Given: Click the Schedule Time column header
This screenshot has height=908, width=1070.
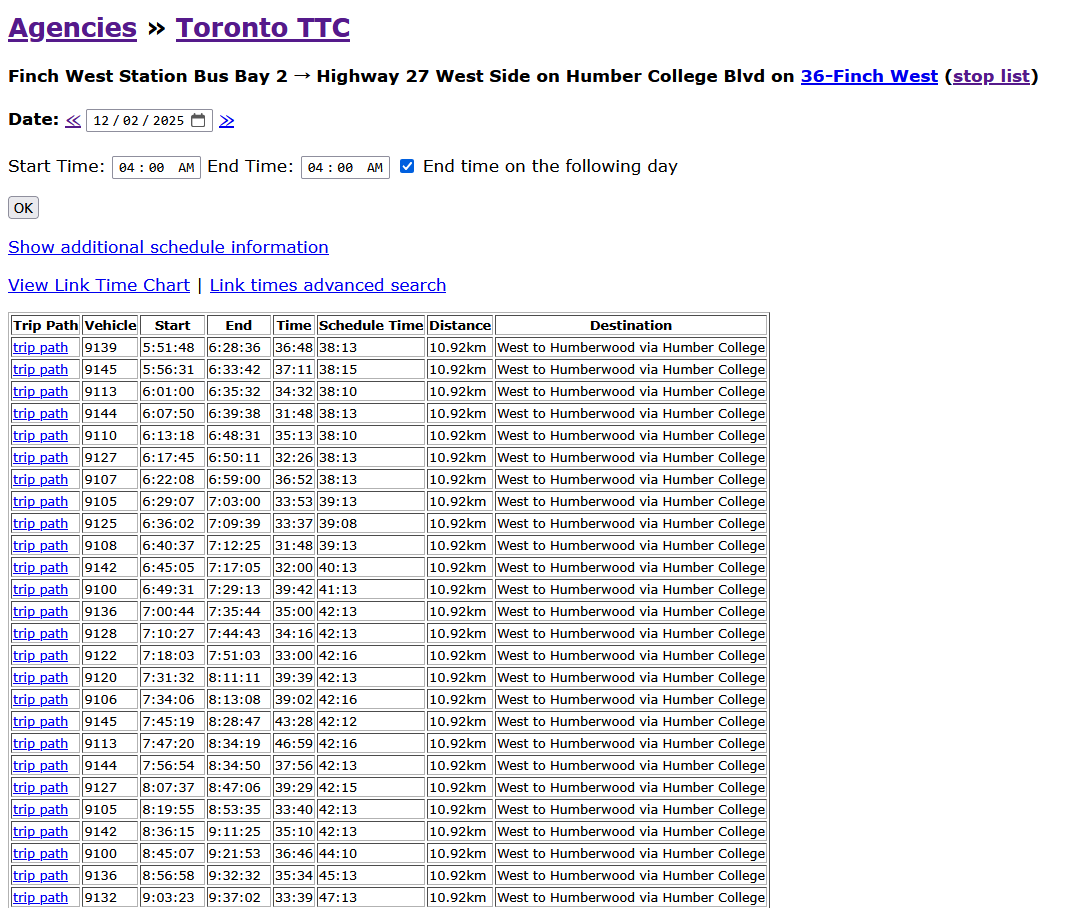Looking at the screenshot, I should [371, 325].
